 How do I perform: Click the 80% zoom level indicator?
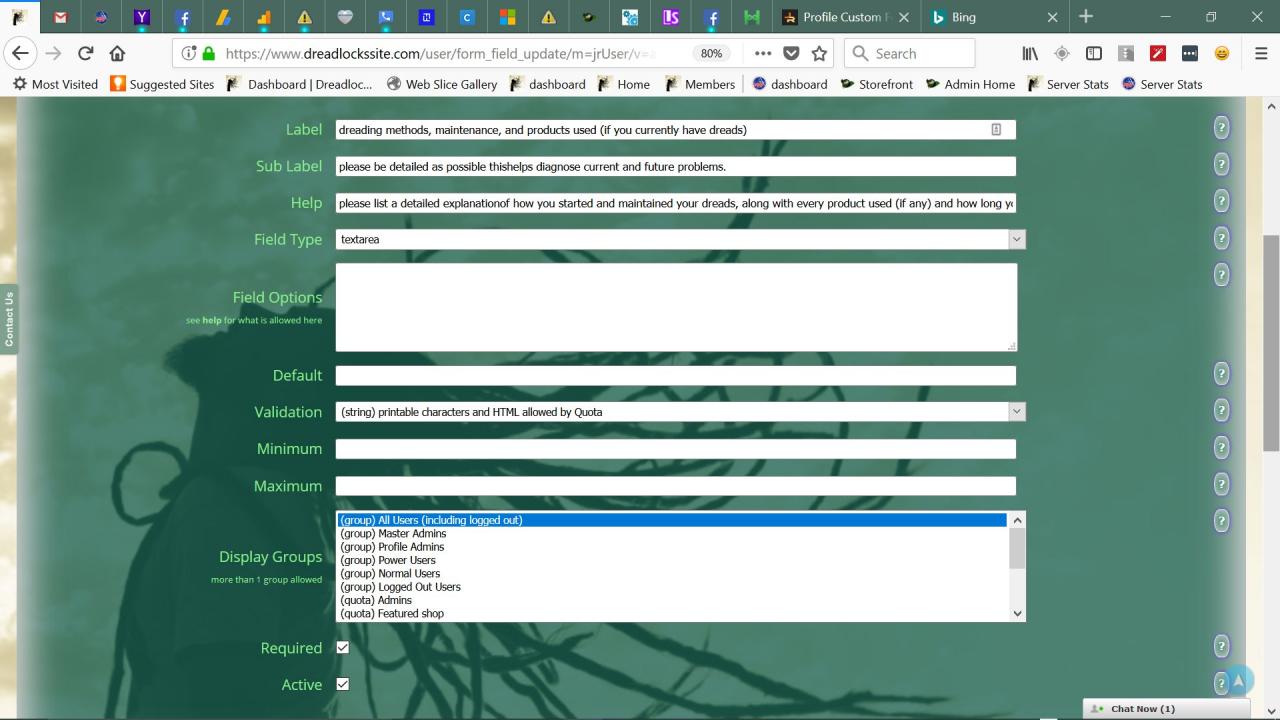(711, 54)
